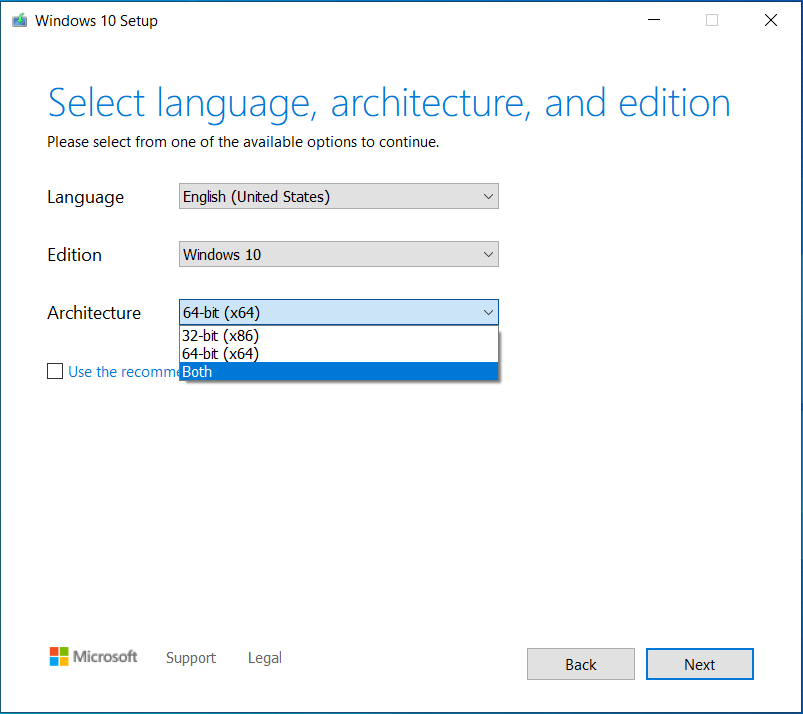Pick the Both architecture option
803x714 pixels.
tap(339, 371)
